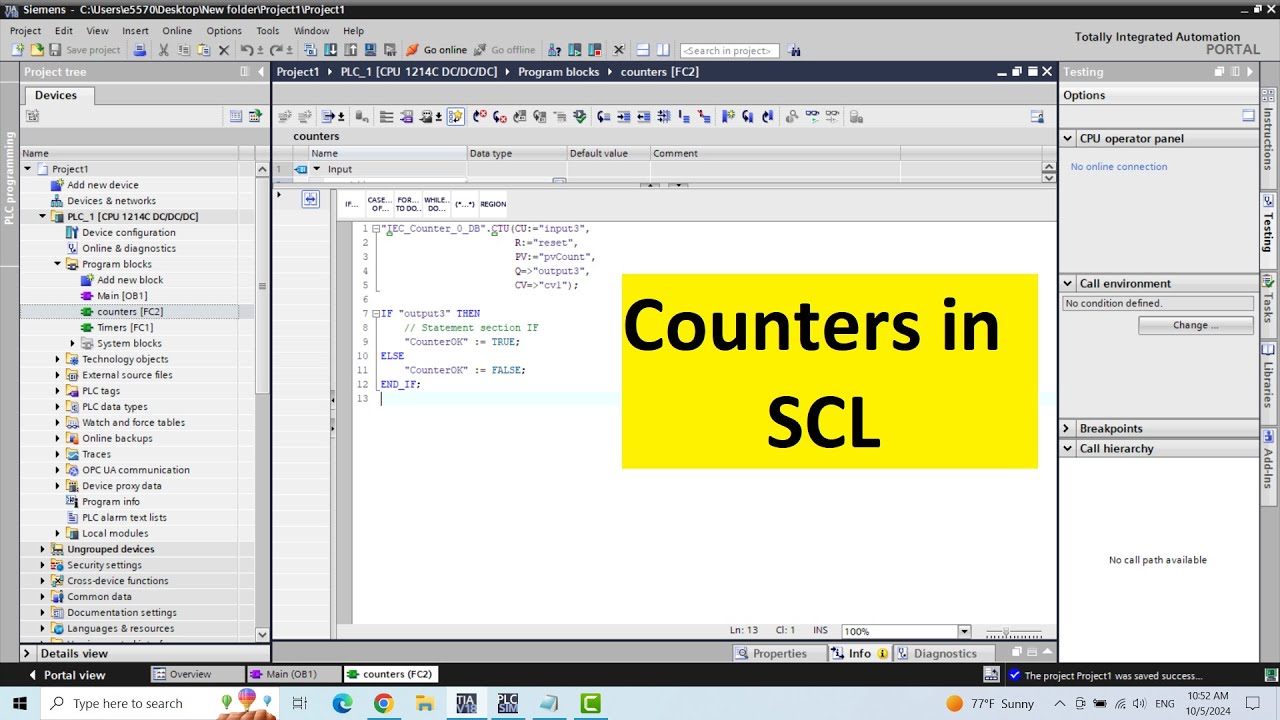The image size is (1280, 720).
Task: Click the Download to device icon
Action: [x=330, y=50]
